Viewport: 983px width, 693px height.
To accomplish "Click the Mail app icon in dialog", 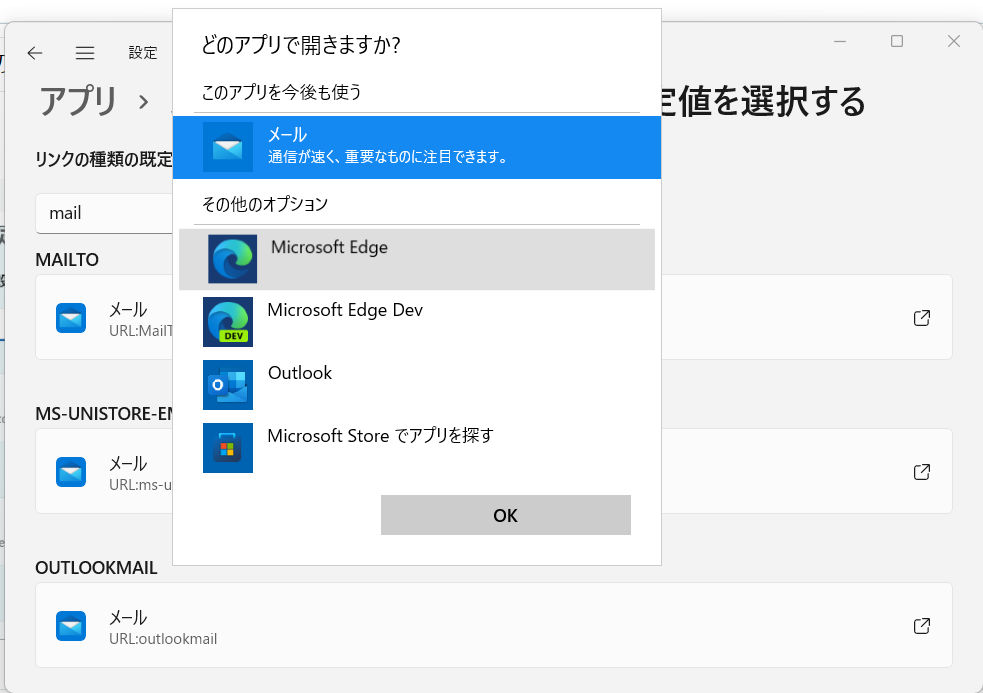I will (x=228, y=147).
